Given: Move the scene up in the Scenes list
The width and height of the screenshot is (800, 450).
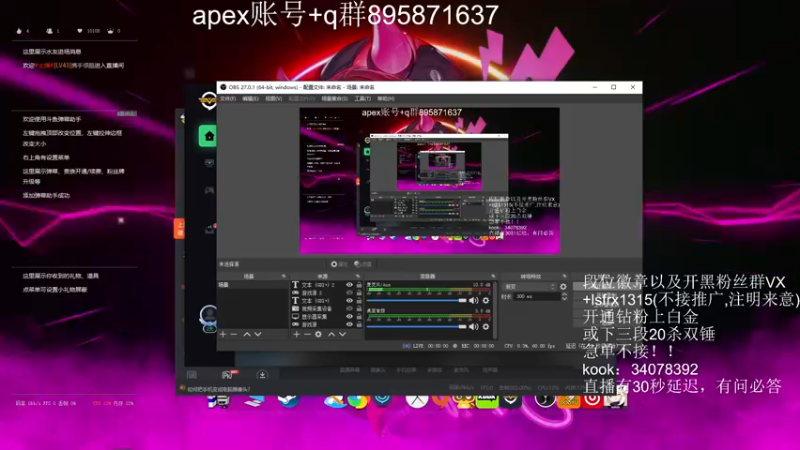Looking at the screenshot, I should [247, 334].
